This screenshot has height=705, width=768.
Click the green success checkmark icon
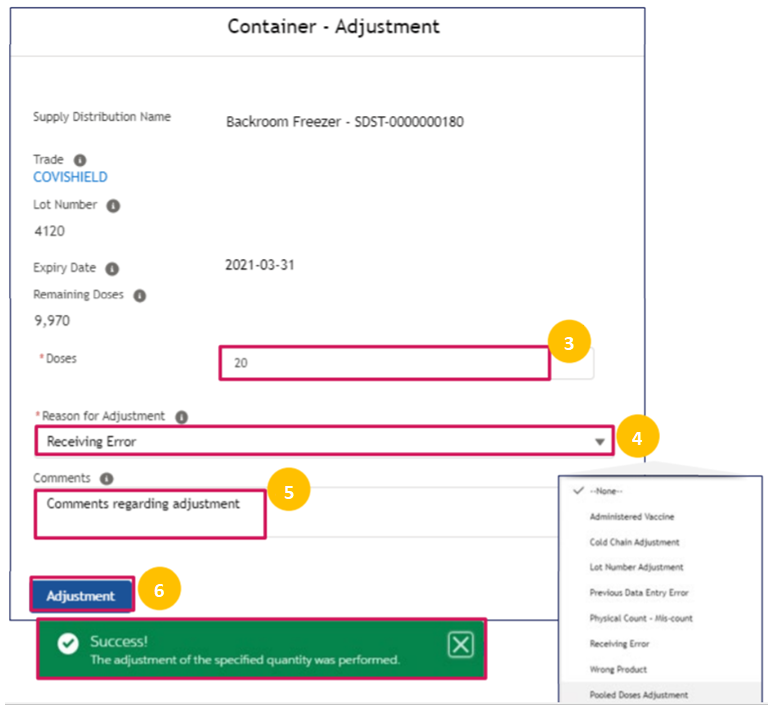coord(68,645)
